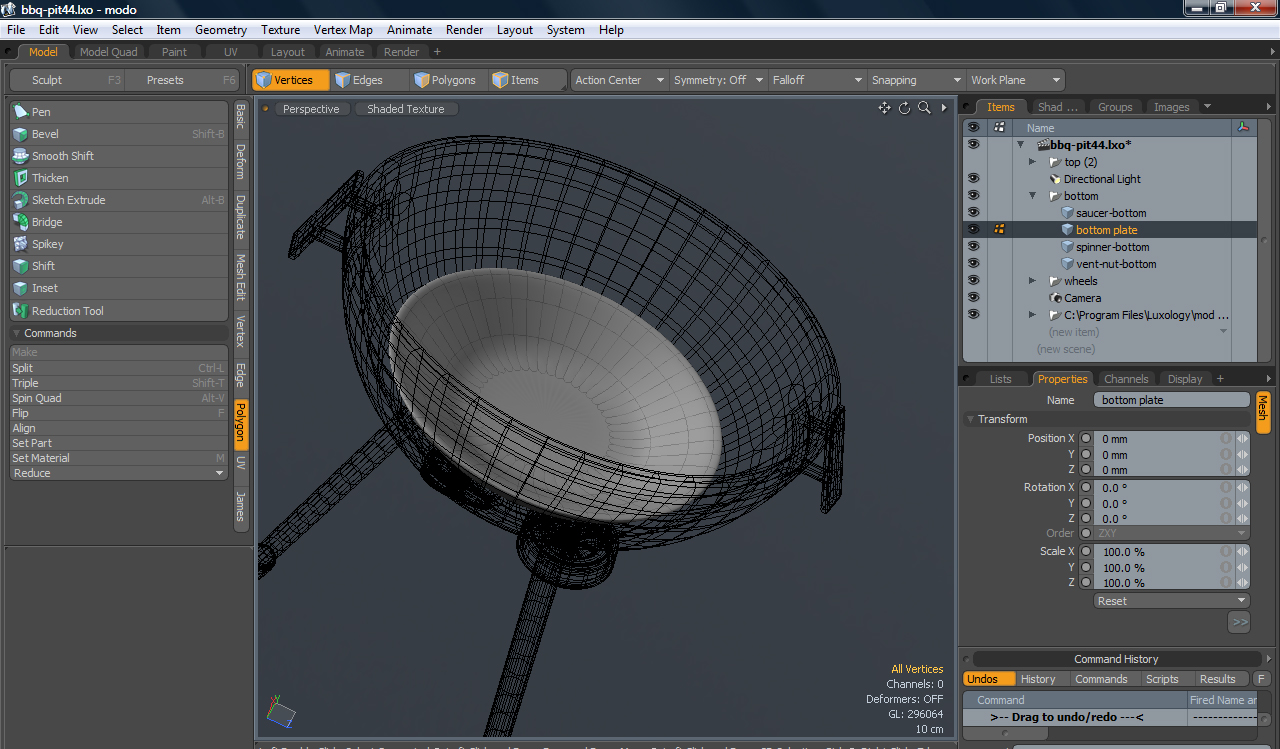The width and height of the screenshot is (1280, 749).
Task: Click the saucer-bottom mesh icon
Action: click(x=1067, y=213)
